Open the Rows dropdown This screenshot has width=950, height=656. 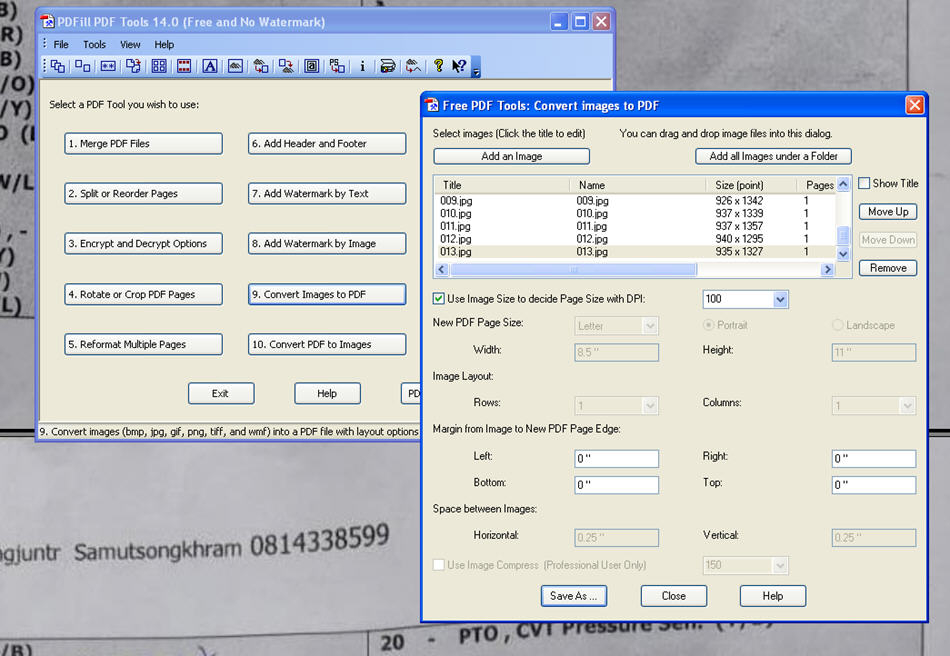[650, 405]
